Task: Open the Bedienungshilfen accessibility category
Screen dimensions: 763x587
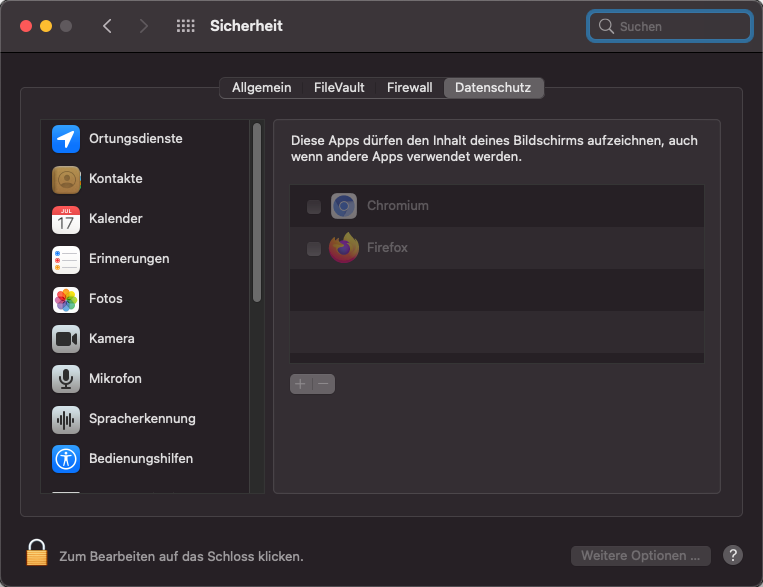Action: click(x=145, y=459)
